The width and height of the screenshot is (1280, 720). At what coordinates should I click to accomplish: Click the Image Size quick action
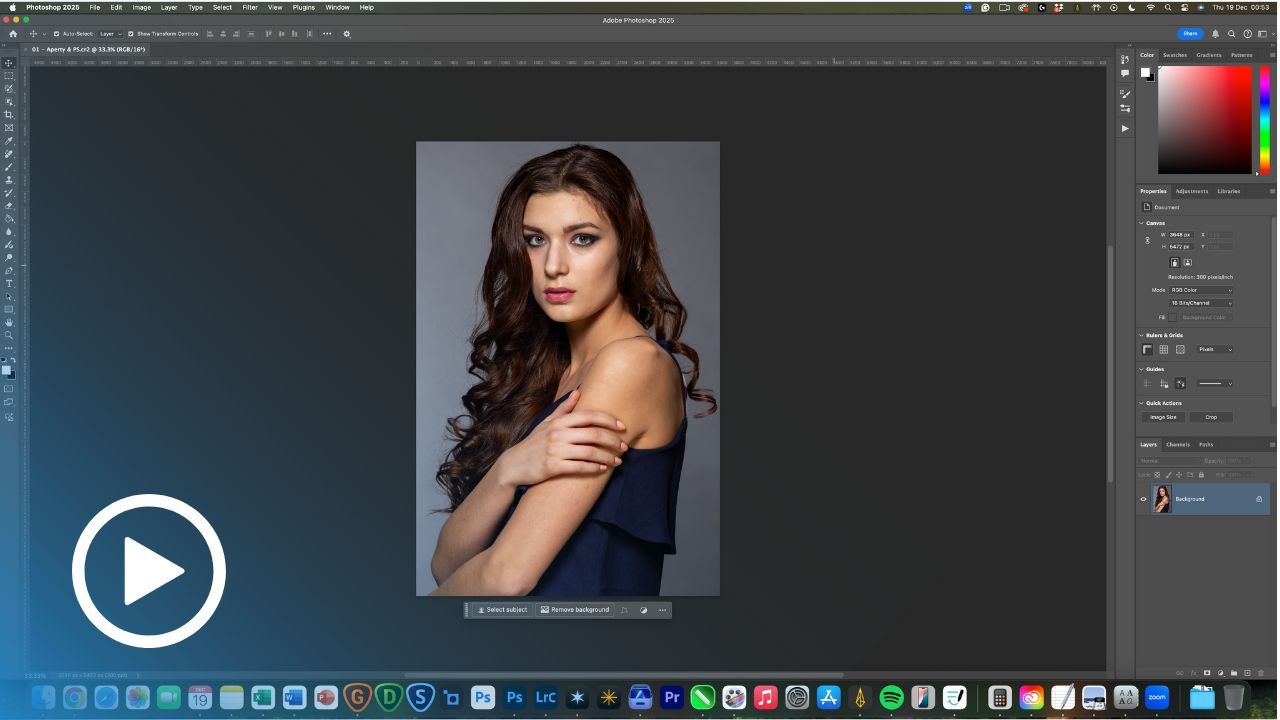click(1163, 417)
